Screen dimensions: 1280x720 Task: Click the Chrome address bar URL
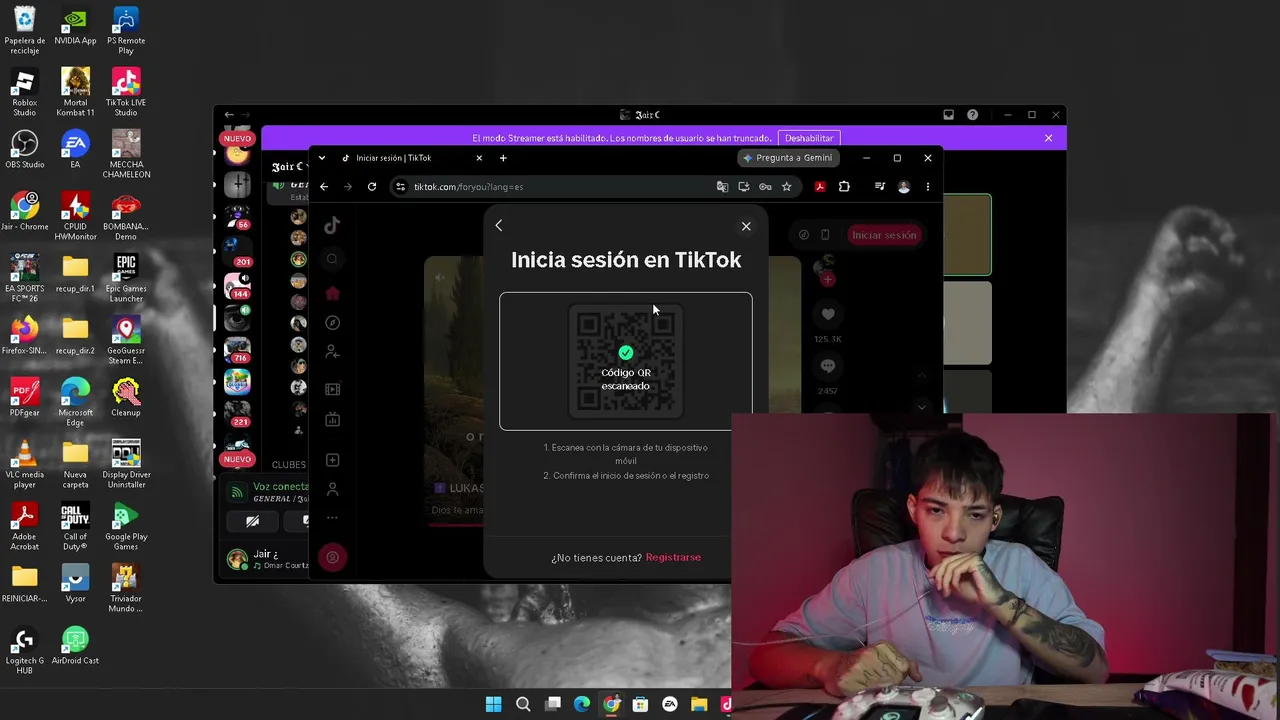tap(468, 187)
